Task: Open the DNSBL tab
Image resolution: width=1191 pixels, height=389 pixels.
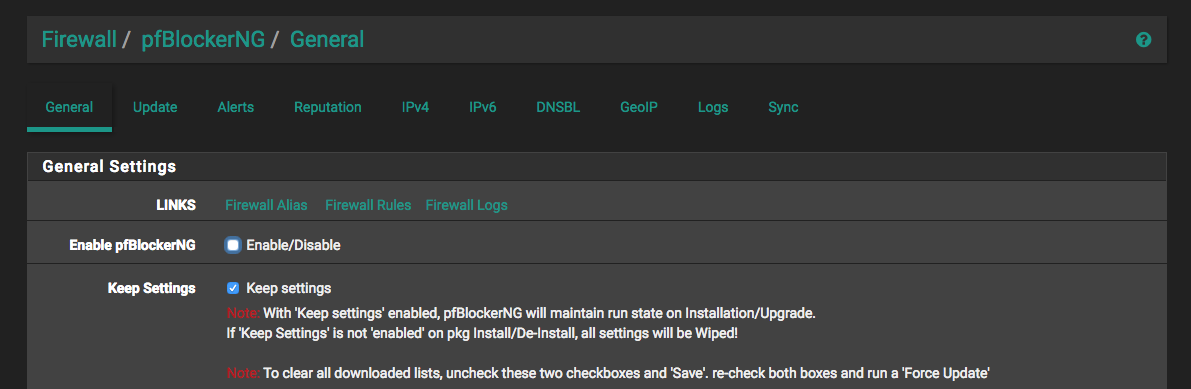Action: click(x=558, y=107)
